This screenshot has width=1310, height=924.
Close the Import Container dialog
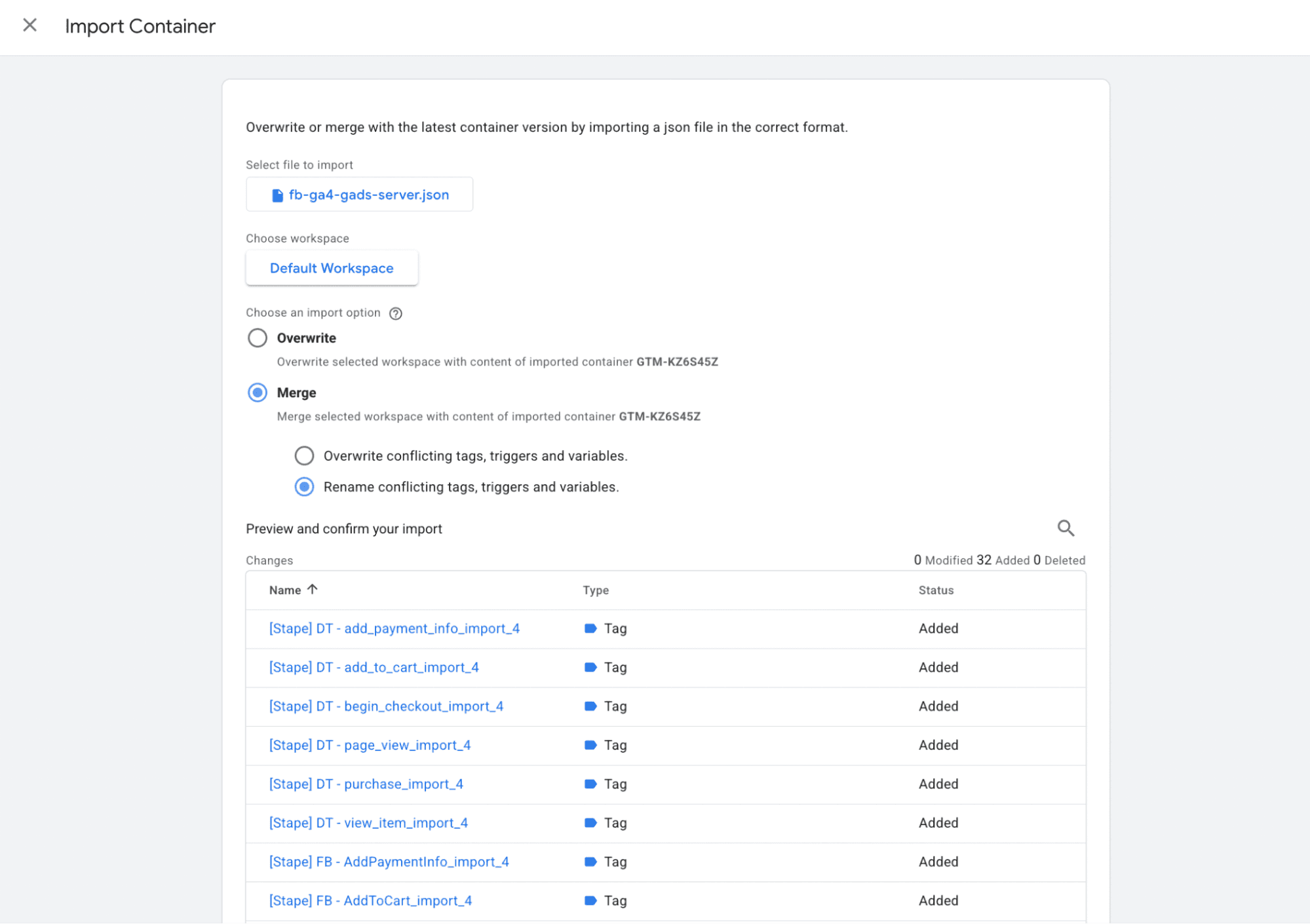click(x=29, y=26)
